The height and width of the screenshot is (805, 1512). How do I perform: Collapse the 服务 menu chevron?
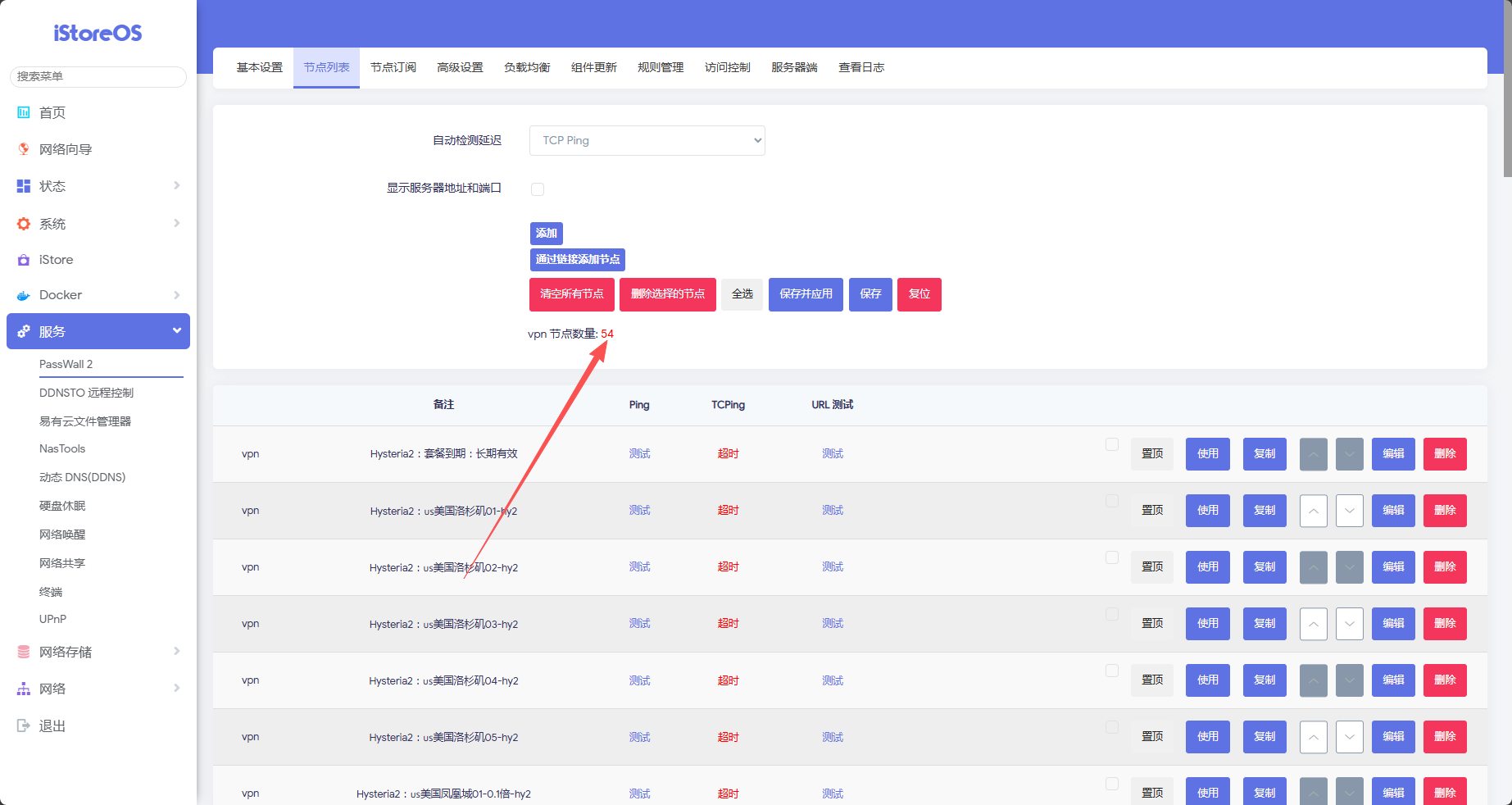click(x=176, y=330)
